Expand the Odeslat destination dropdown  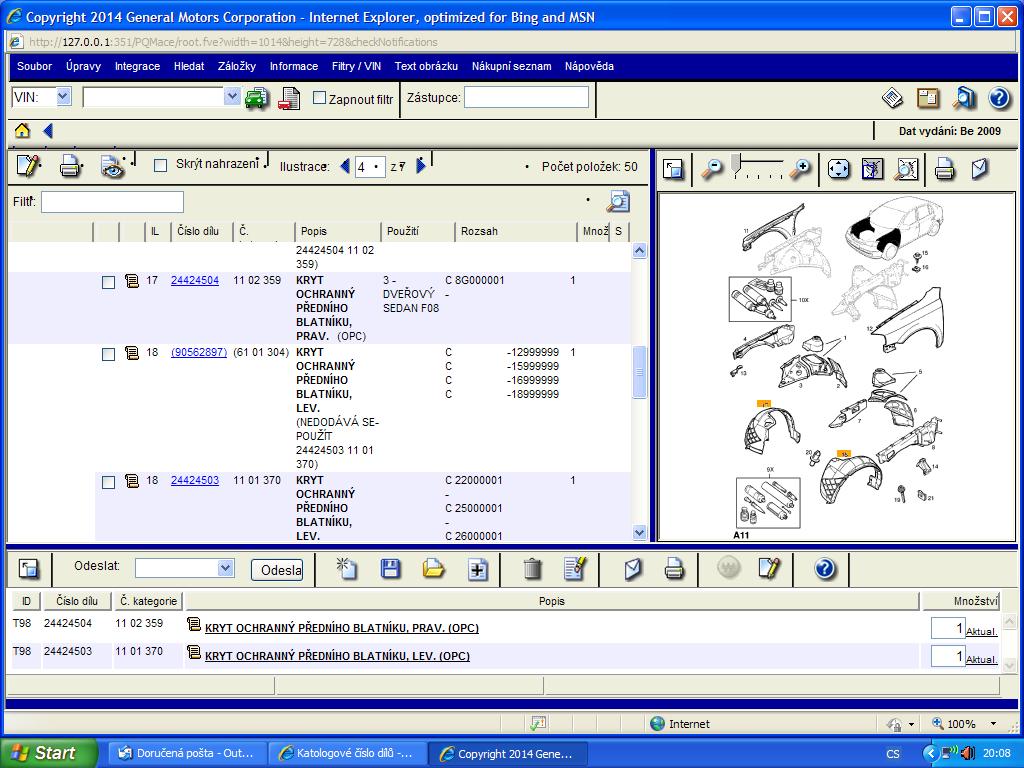(225, 568)
